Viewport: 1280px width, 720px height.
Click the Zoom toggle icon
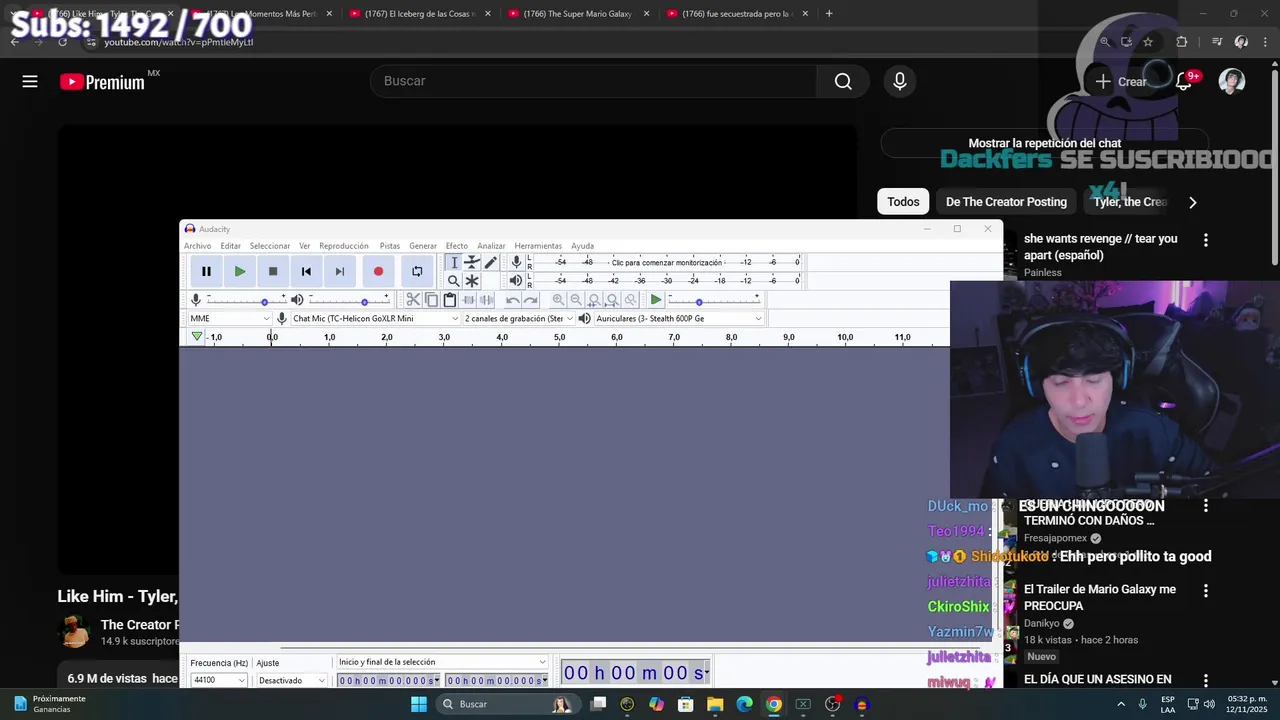coord(630,300)
